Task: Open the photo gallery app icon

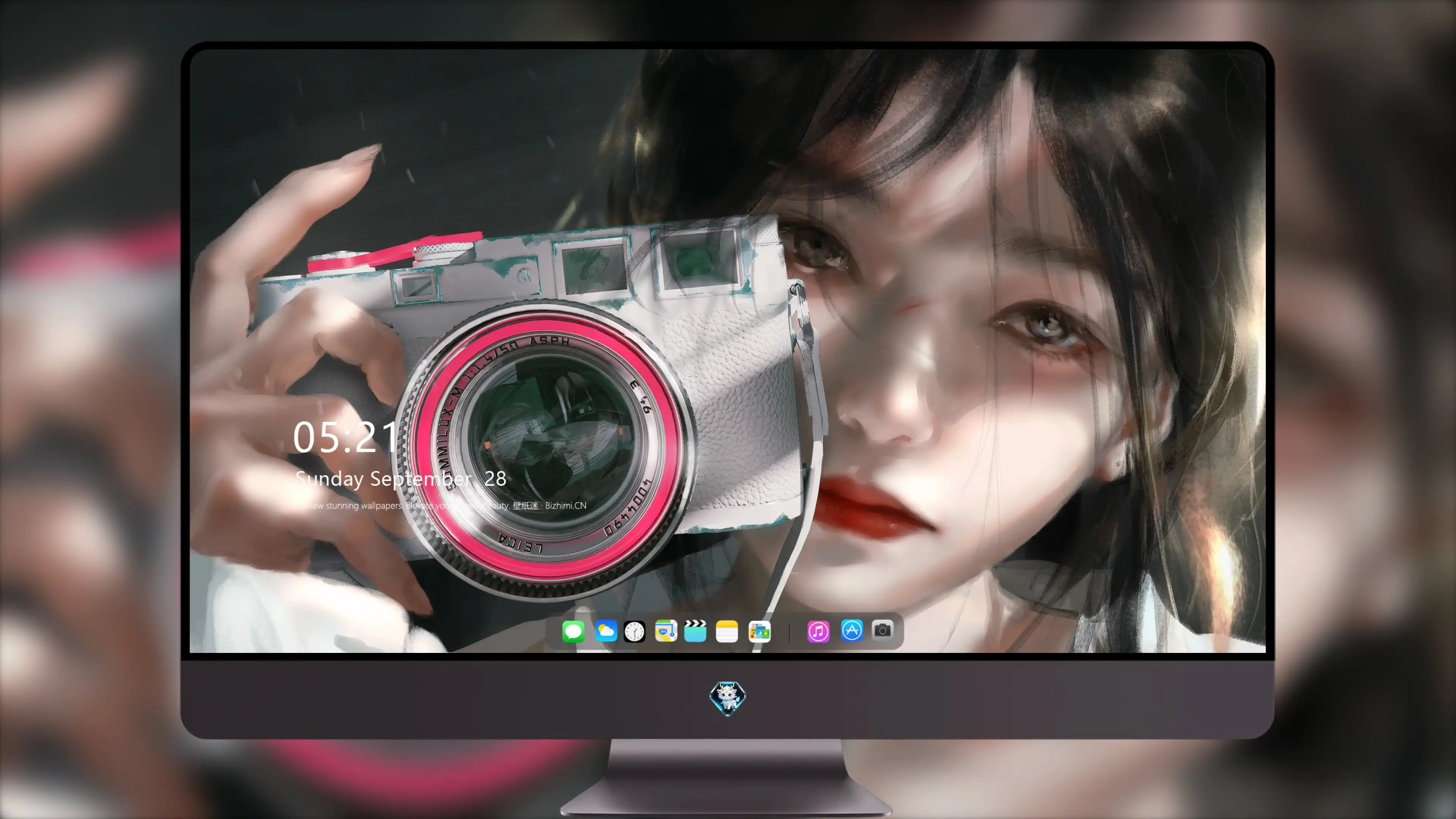Action: coord(759,631)
